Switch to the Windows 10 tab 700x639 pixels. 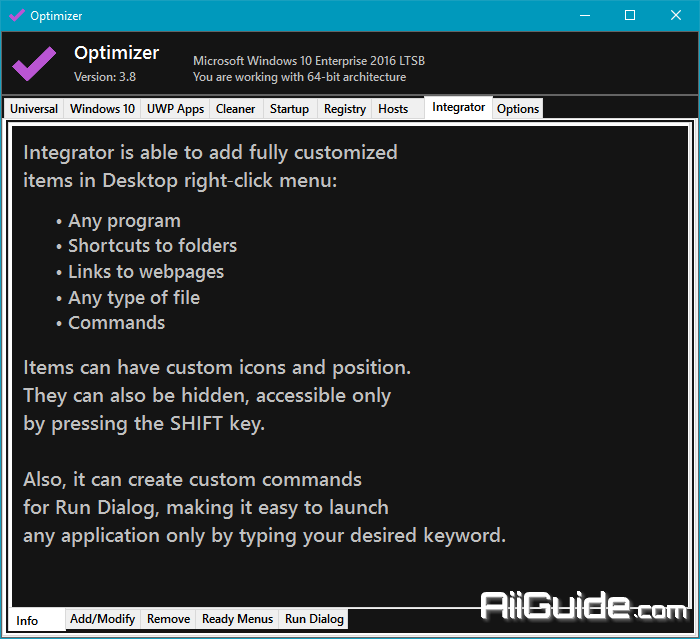click(102, 109)
